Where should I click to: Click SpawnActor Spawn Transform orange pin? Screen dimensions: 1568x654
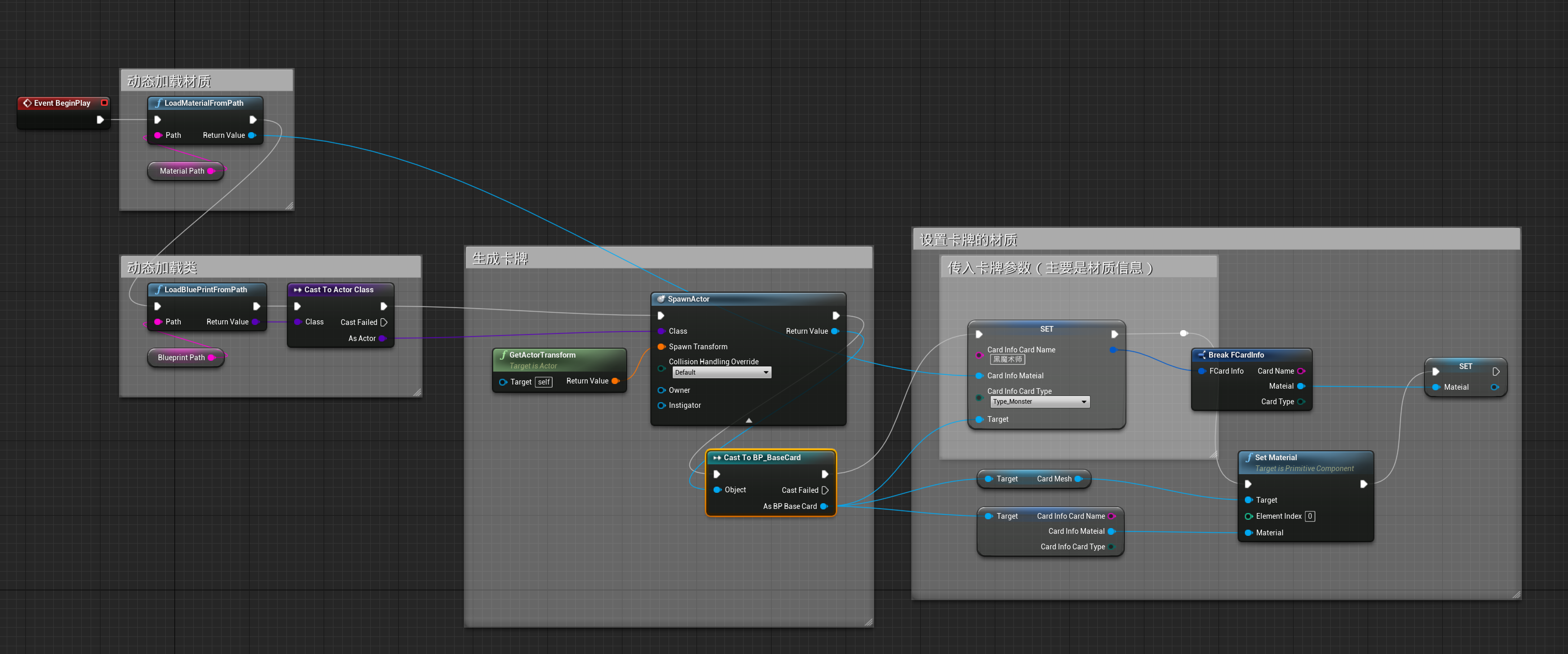[x=661, y=347]
